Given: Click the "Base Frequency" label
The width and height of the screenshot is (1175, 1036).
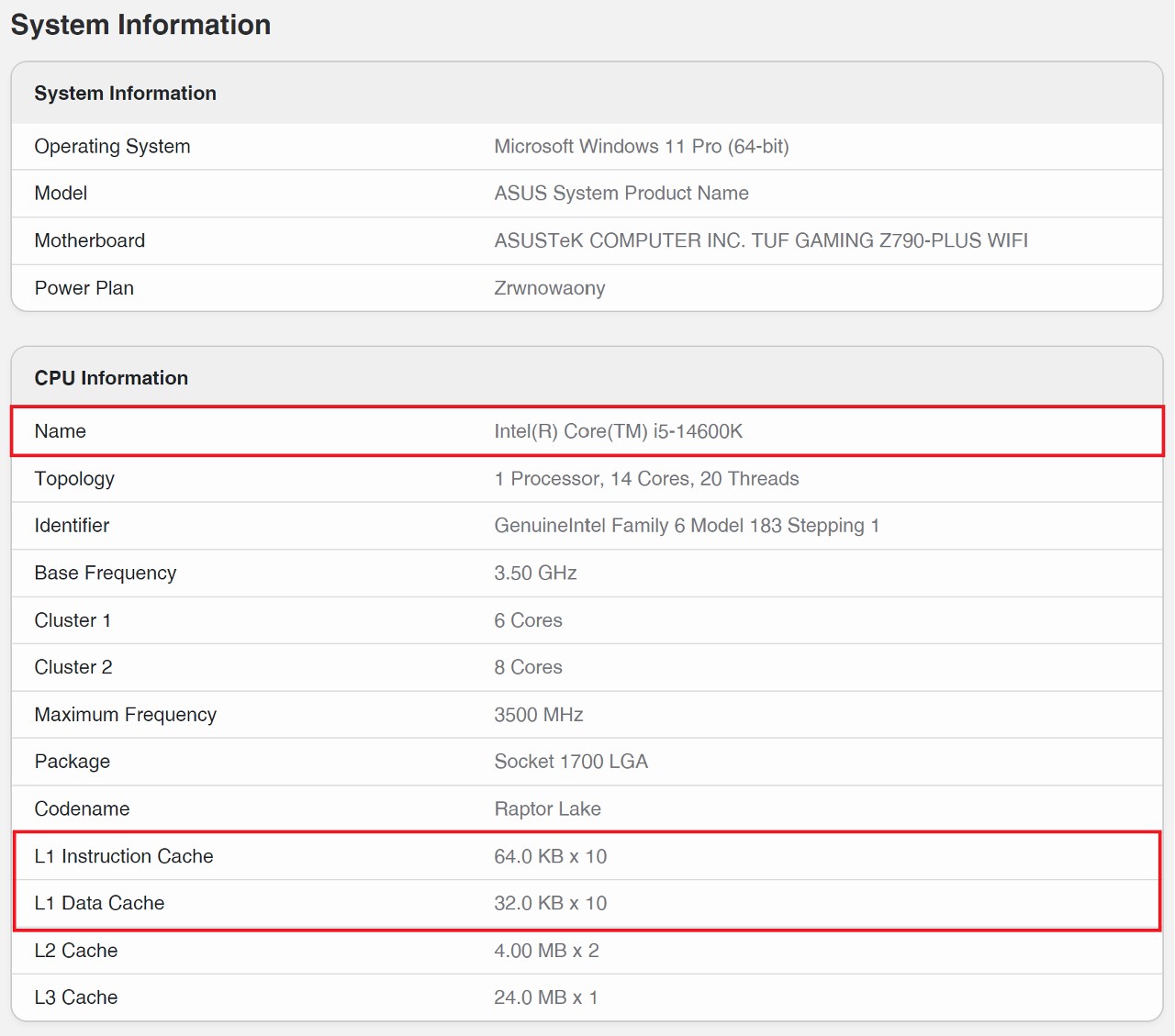Looking at the screenshot, I should tap(106, 574).
